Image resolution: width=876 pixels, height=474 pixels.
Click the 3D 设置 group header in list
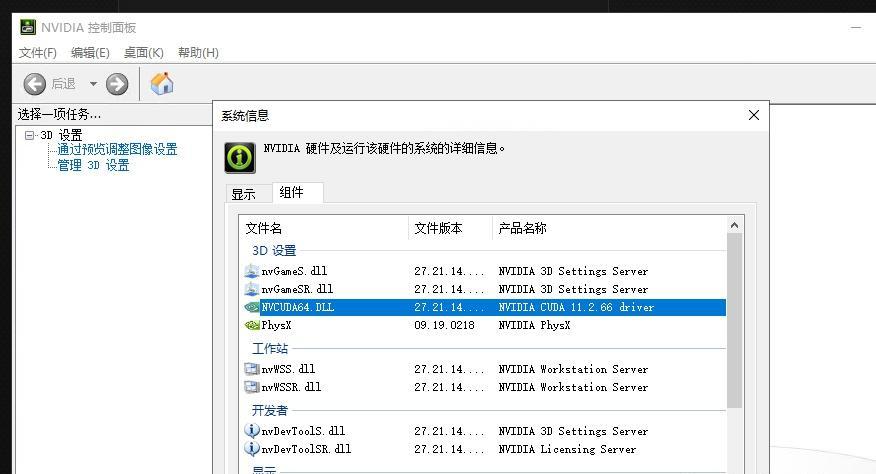point(274,250)
